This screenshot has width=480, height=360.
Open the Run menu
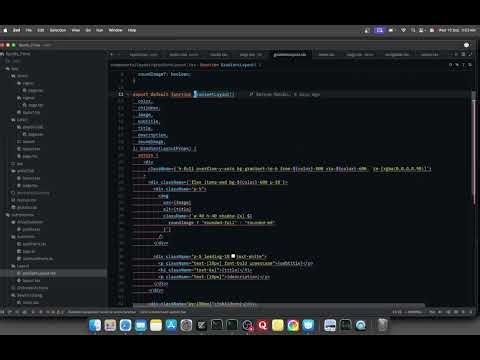(99, 30)
